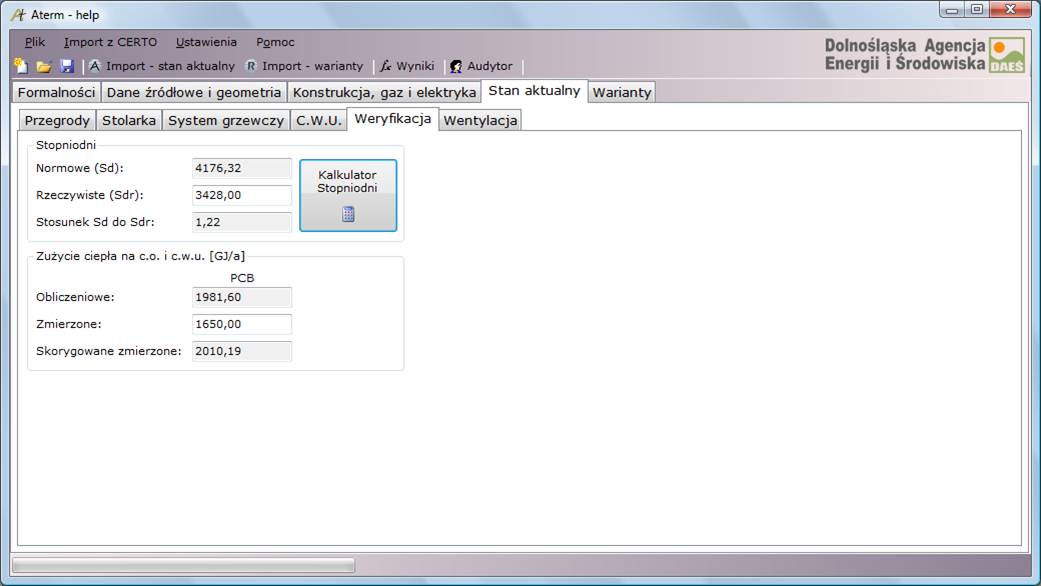Switch to the Warianty tab

click(621, 92)
